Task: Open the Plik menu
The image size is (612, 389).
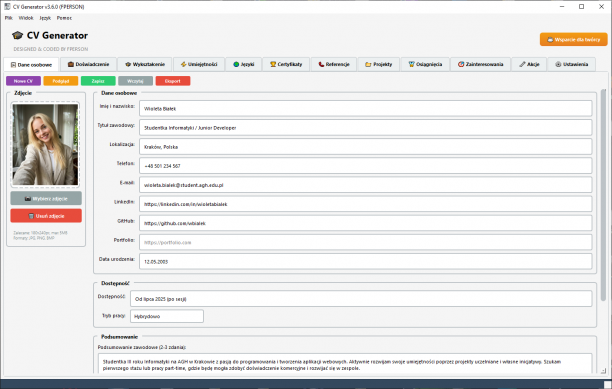Action: coord(9,18)
